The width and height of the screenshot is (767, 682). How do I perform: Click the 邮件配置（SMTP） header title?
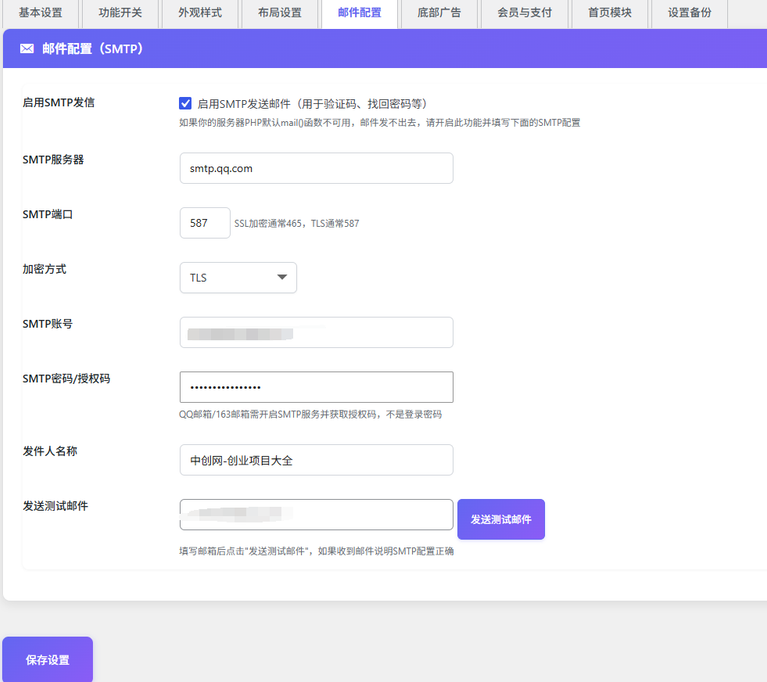point(92,48)
